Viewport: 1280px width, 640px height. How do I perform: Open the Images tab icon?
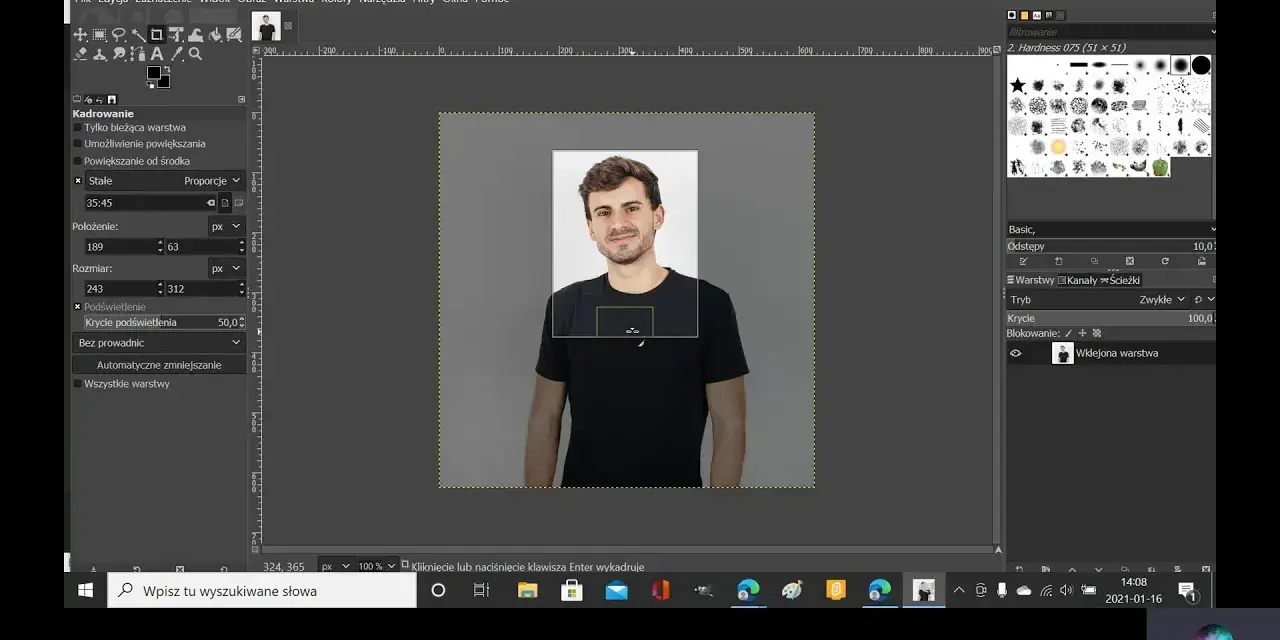click(112, 99)
